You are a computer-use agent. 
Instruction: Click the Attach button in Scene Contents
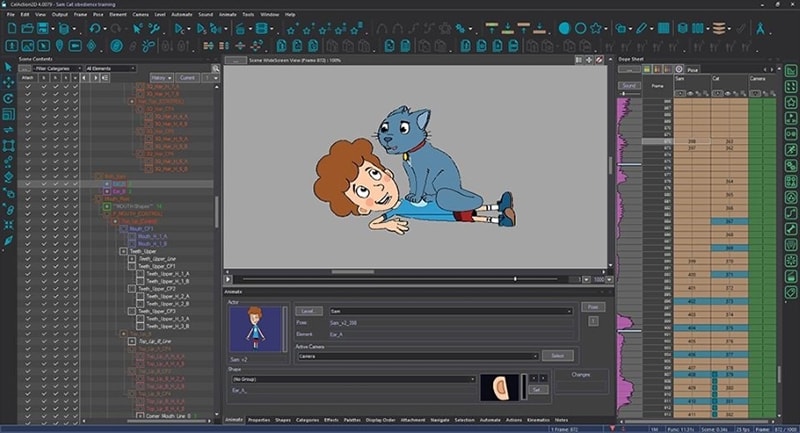(28, 78)
